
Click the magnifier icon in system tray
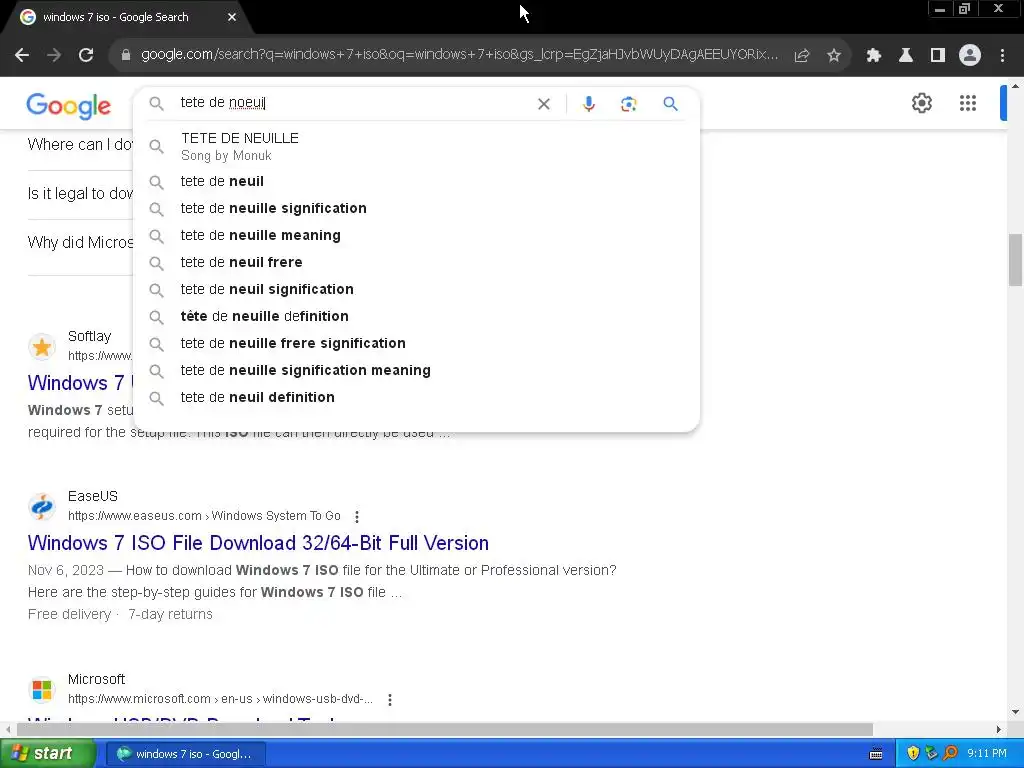pos(951,754)
